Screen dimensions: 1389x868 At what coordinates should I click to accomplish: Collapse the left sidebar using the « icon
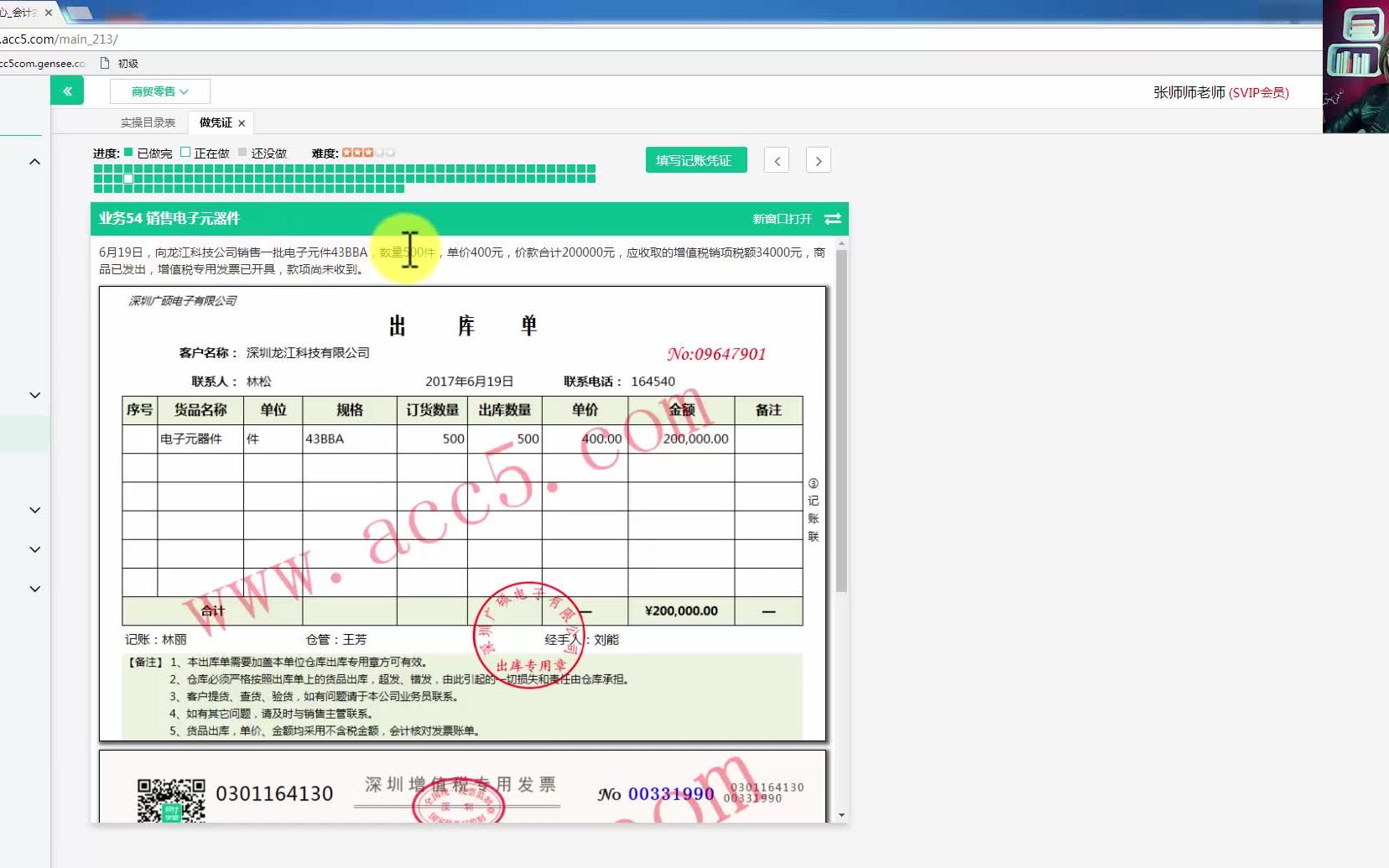[x=67, y=91]
